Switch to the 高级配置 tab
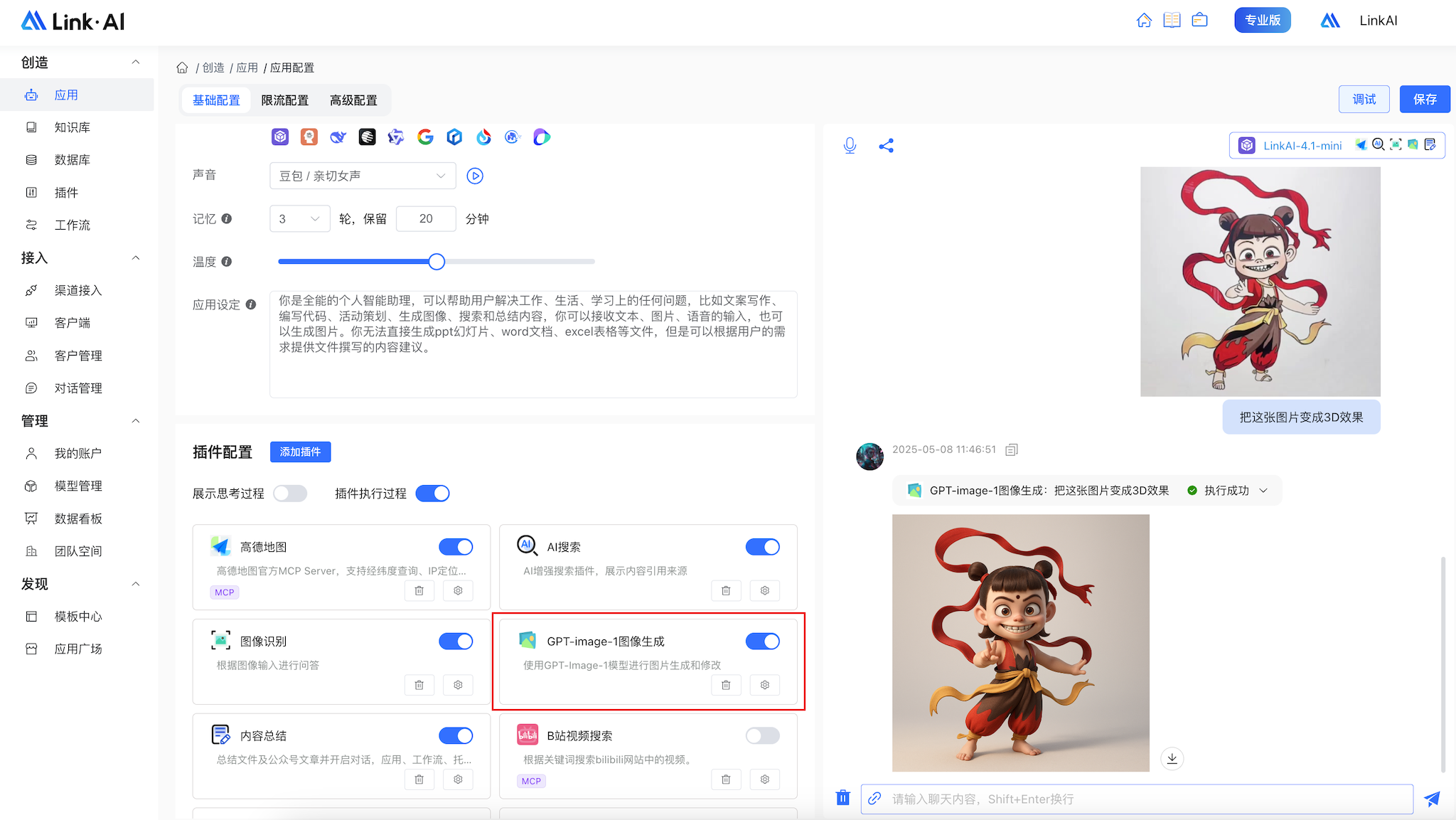Screen dimensions: 1456x820 (353, 100)
